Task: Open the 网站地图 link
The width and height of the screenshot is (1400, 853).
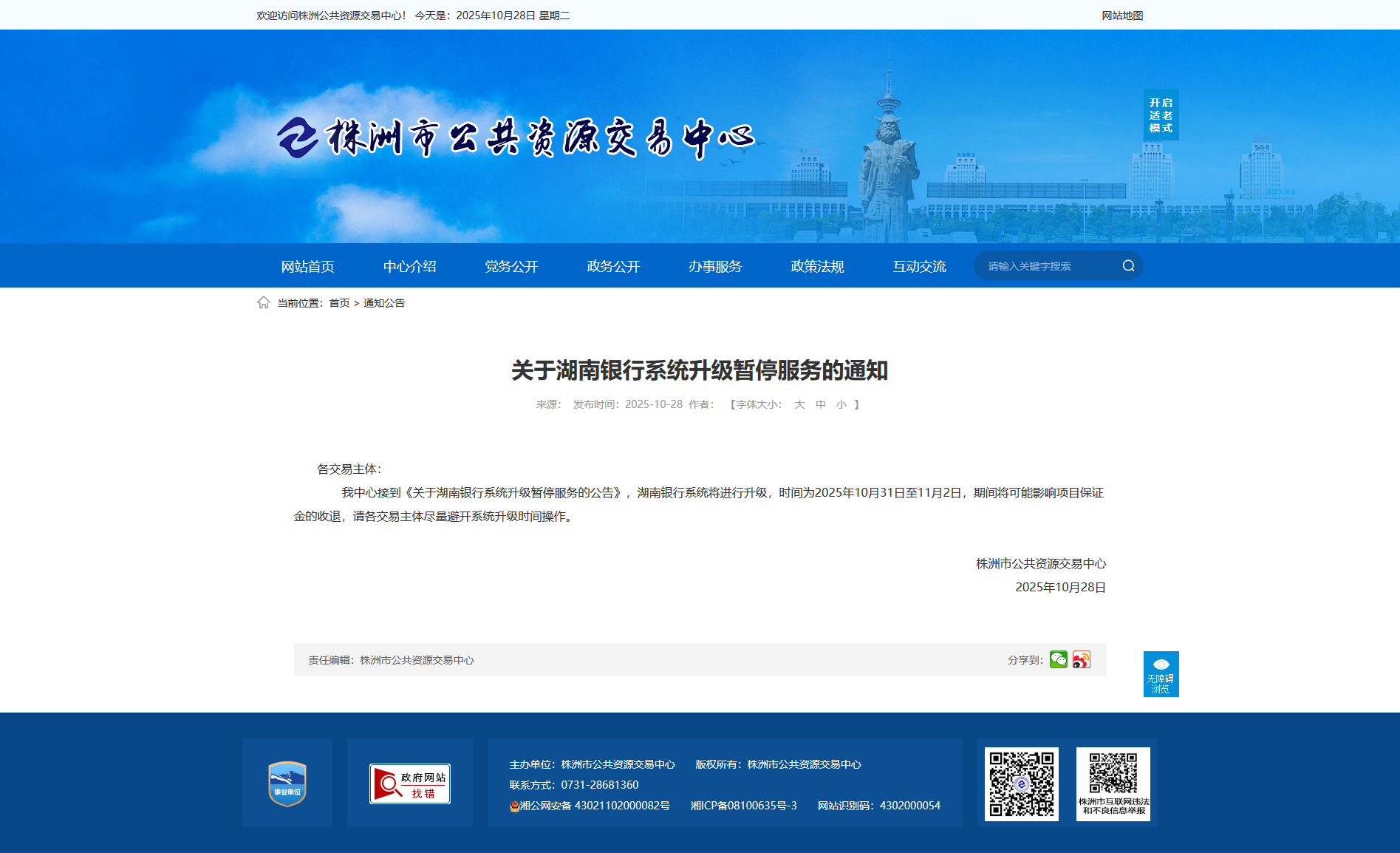Action: pos(1122,16)
